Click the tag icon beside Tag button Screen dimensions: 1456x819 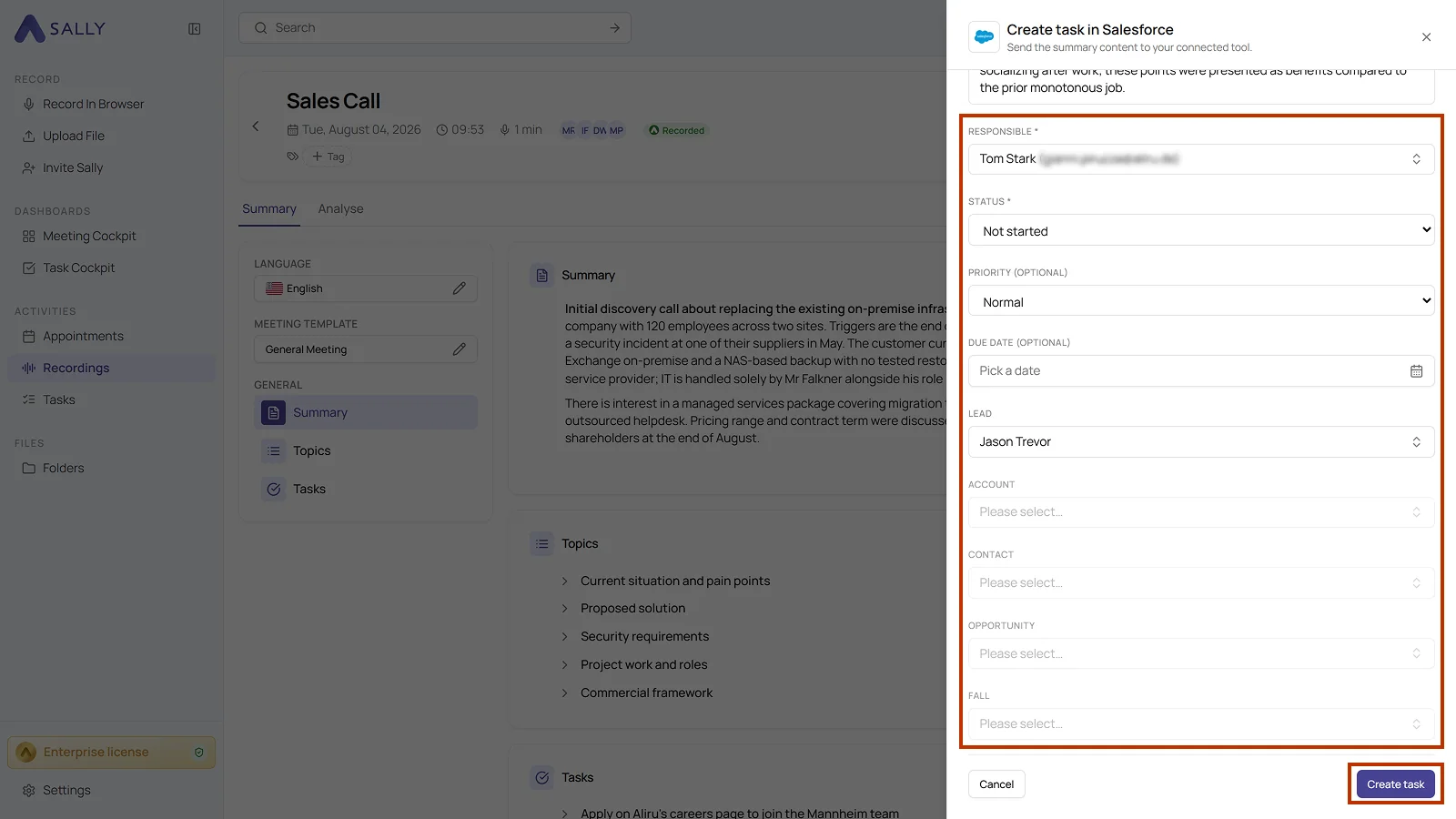point(293,157)
